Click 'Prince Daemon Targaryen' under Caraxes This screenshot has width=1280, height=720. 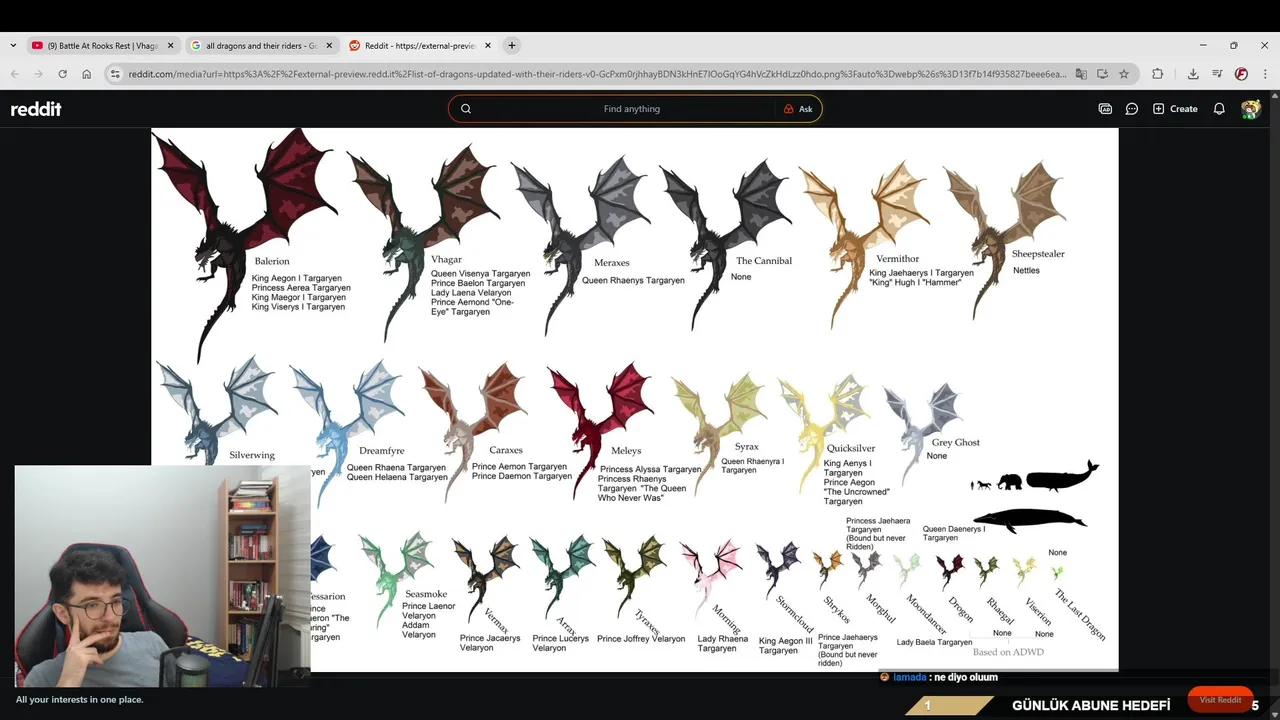522,477
